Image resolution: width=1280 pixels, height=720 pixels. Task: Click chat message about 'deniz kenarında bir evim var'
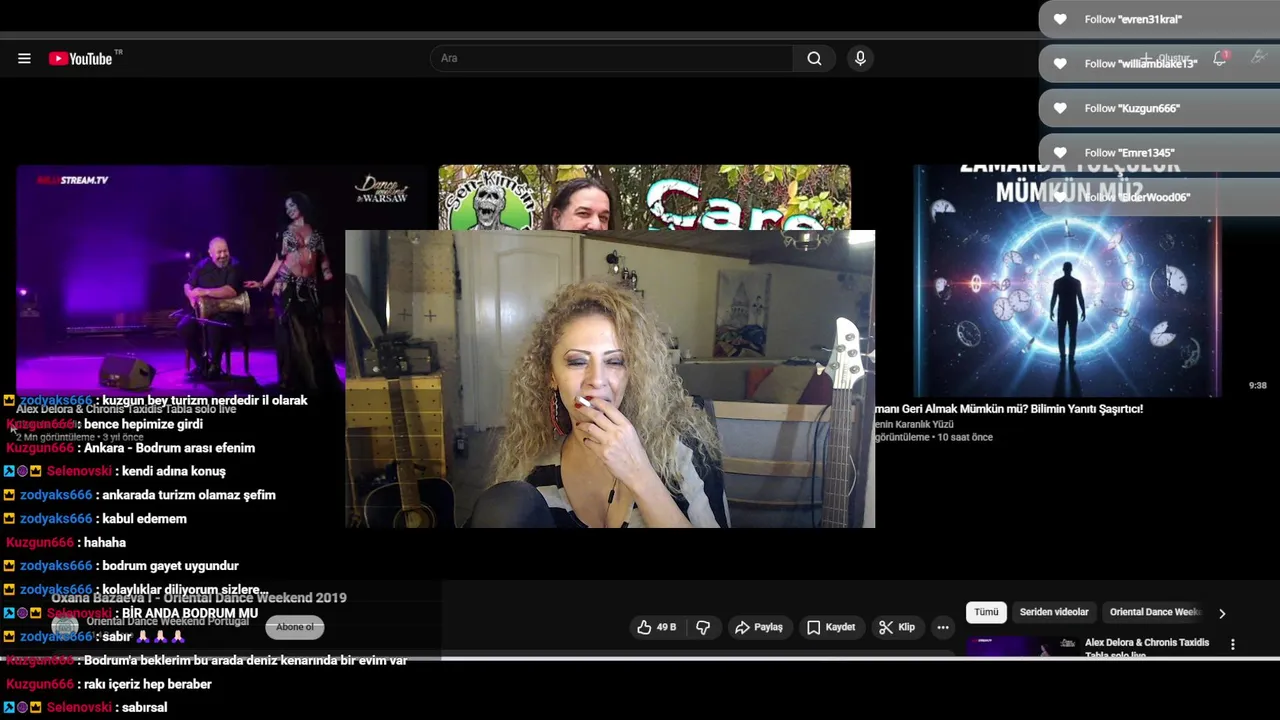245,661
